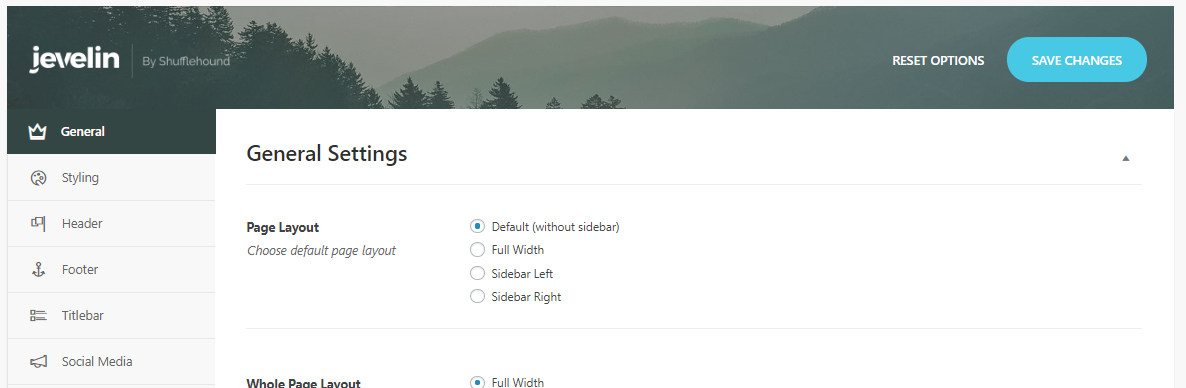
Task: Select Default (without sidebar) page layout
Action: tap(477, 226)
